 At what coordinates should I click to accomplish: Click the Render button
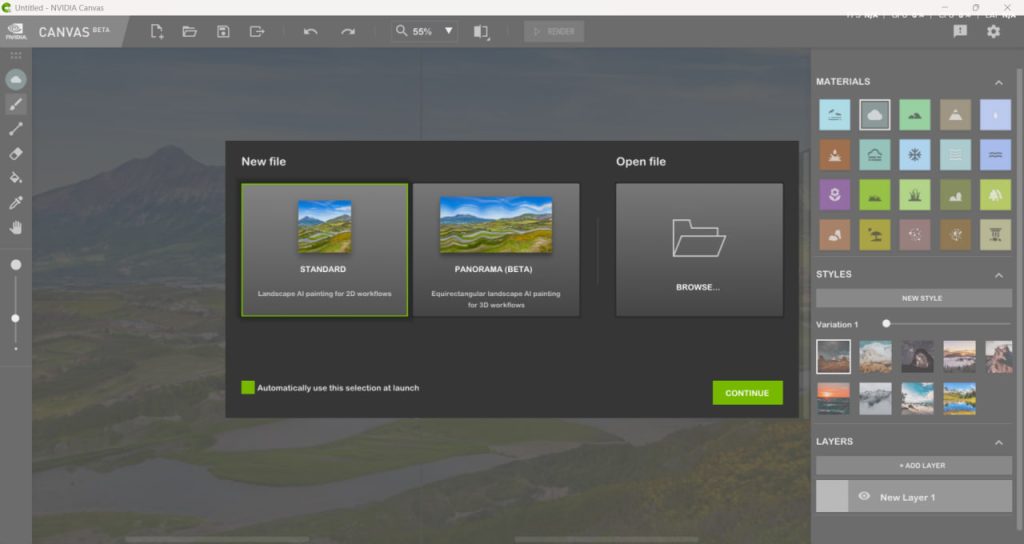coord(554,31)
